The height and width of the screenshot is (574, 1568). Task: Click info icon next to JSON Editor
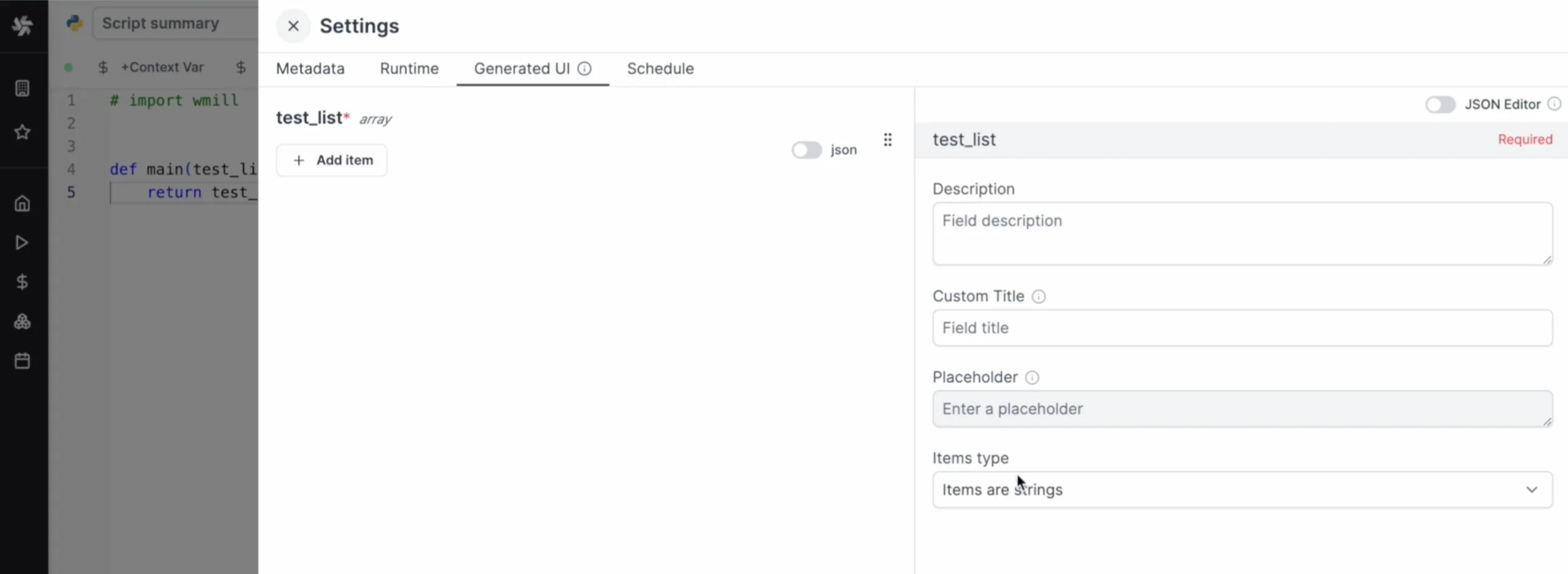click(x=1555, y=104)
